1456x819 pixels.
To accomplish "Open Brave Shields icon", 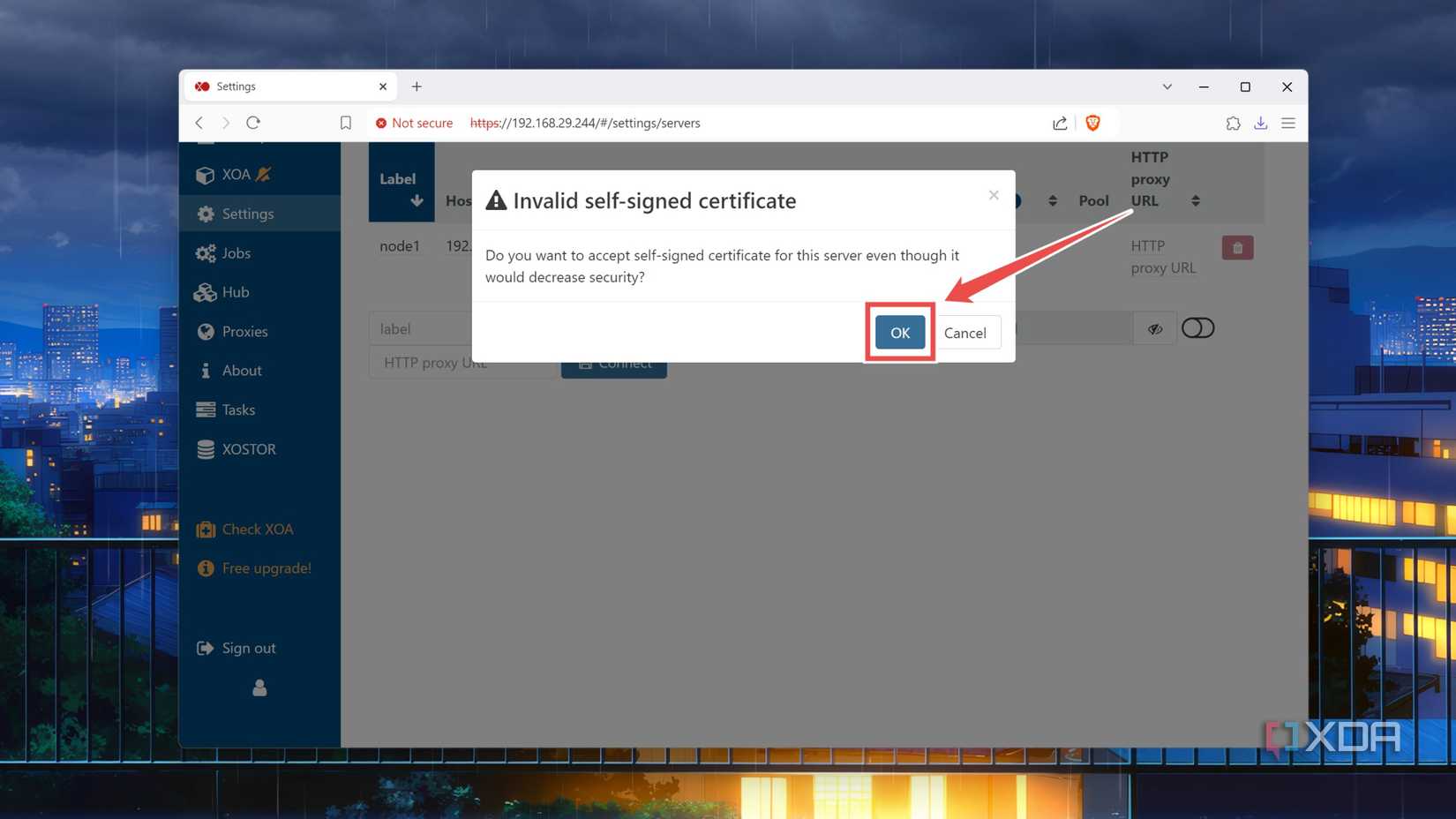I will [1092, 123].
